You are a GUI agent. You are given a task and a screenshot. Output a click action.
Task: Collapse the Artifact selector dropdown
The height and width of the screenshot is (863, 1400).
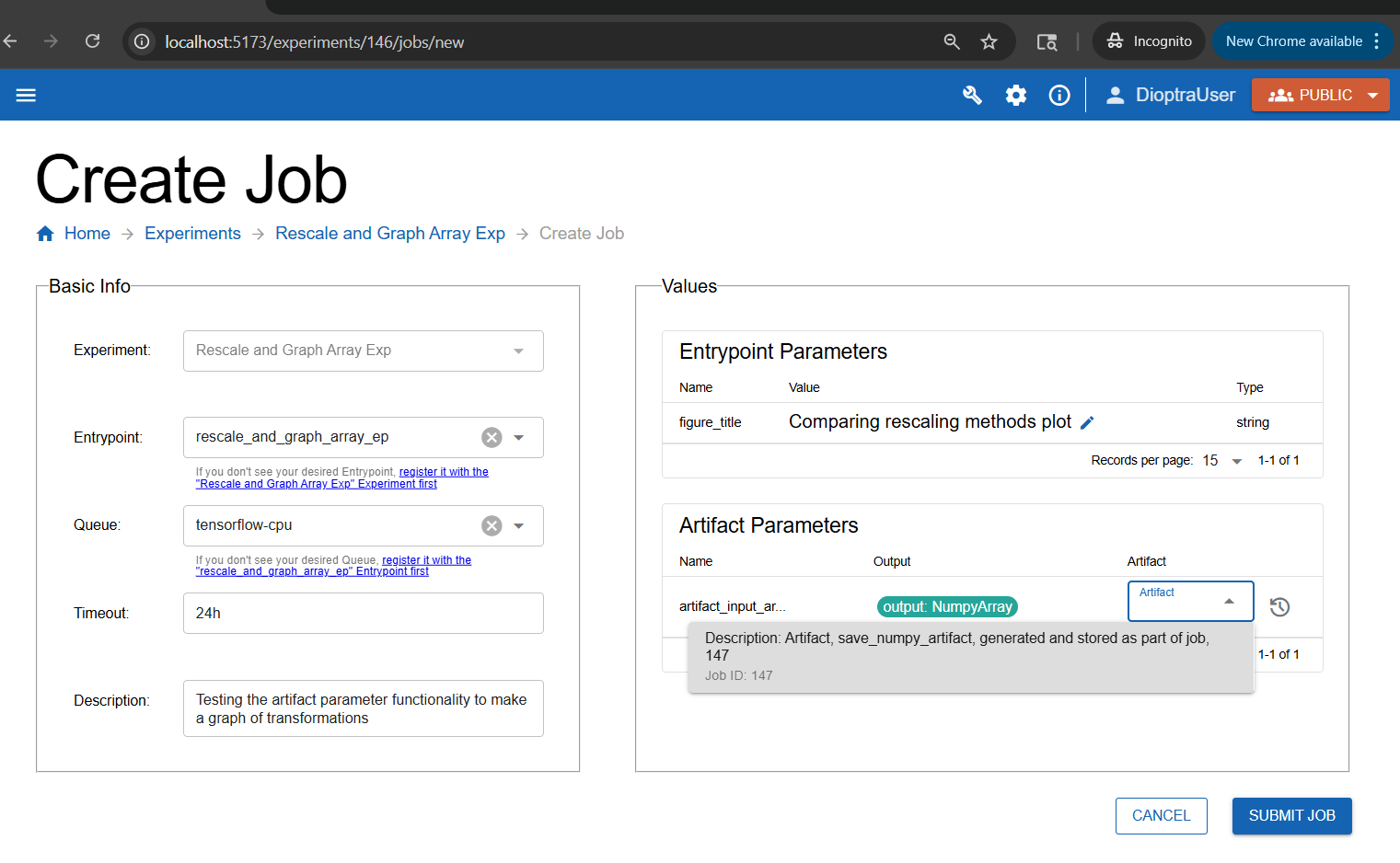1229,601
